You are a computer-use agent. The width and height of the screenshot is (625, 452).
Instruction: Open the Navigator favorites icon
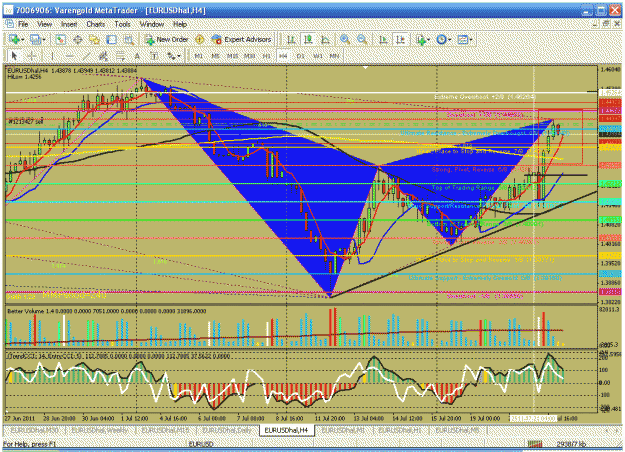point(94,39)
